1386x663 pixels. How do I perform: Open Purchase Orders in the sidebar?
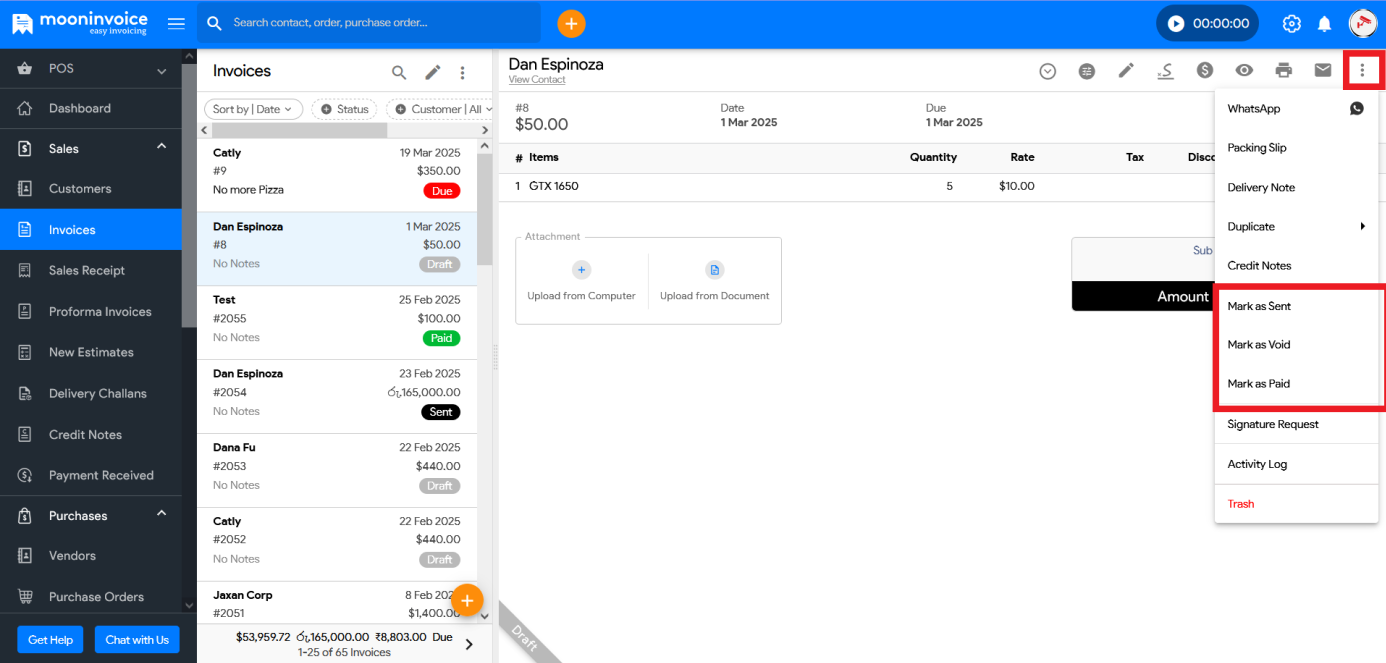click(91, 597)
